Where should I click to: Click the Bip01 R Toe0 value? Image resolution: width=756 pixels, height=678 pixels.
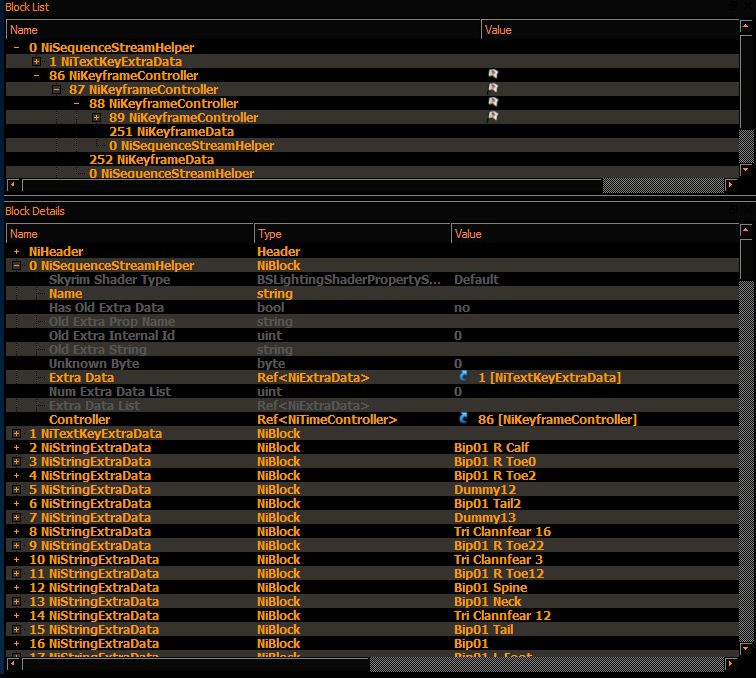(495, 461)
